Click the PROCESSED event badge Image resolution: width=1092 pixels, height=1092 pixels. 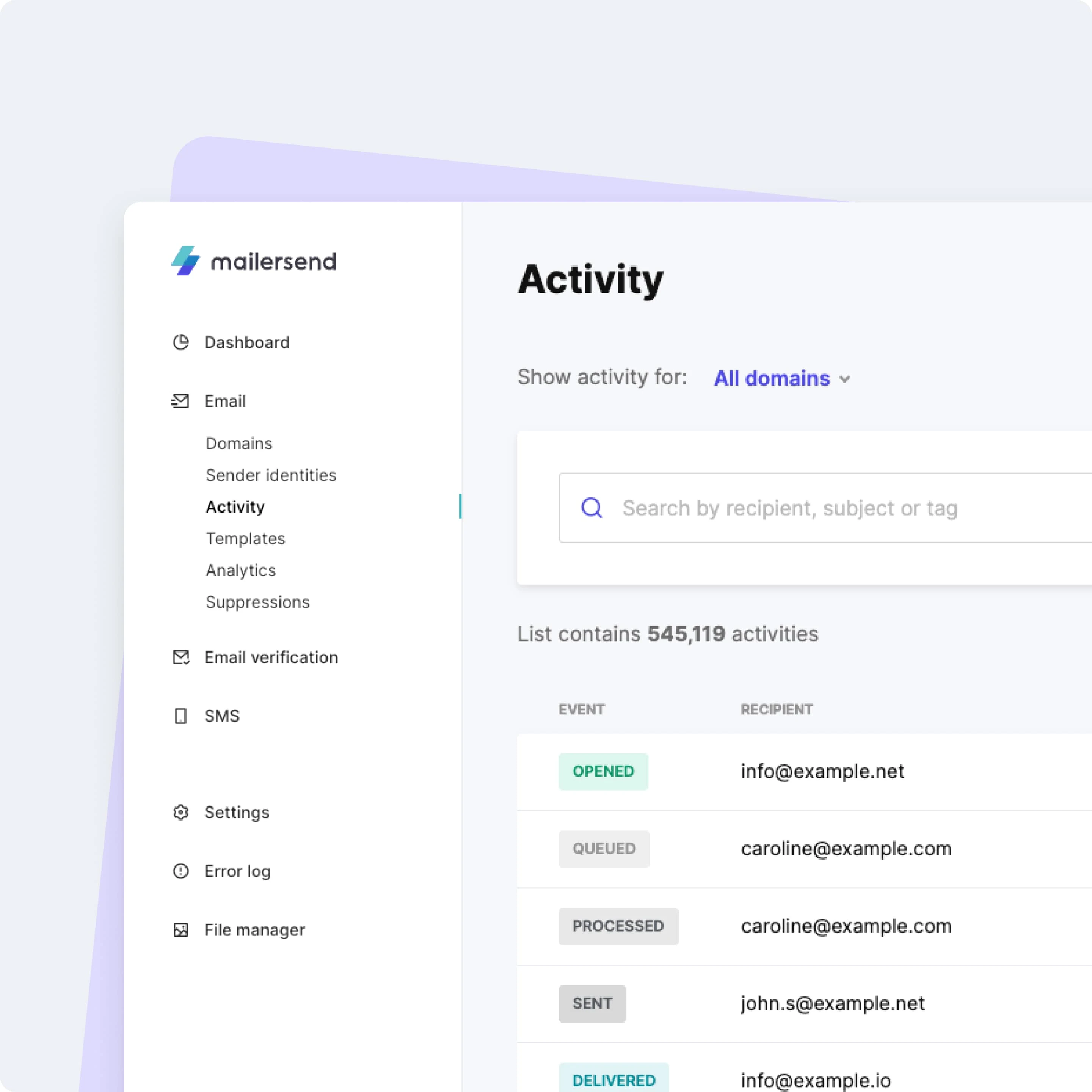pos(618,926)
